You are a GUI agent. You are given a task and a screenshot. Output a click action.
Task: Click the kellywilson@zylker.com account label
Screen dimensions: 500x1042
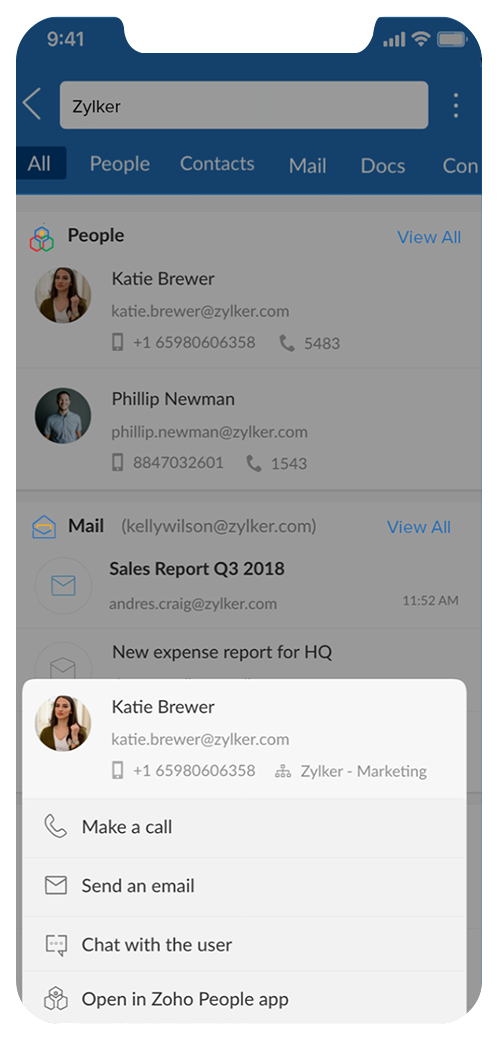219,527
